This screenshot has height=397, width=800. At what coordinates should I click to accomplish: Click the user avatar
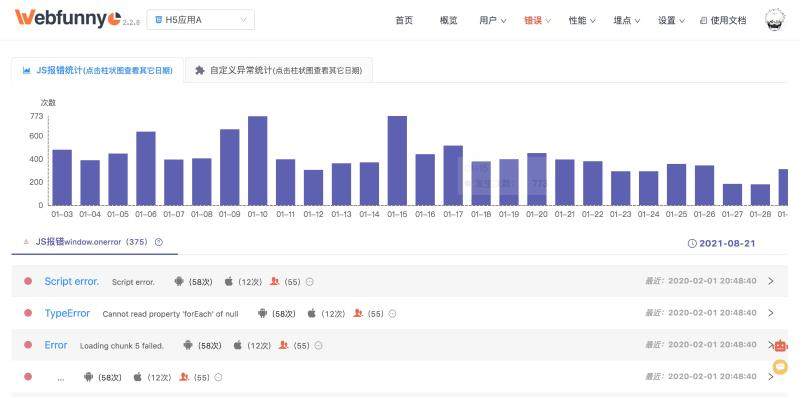click(x=774, y=19)
